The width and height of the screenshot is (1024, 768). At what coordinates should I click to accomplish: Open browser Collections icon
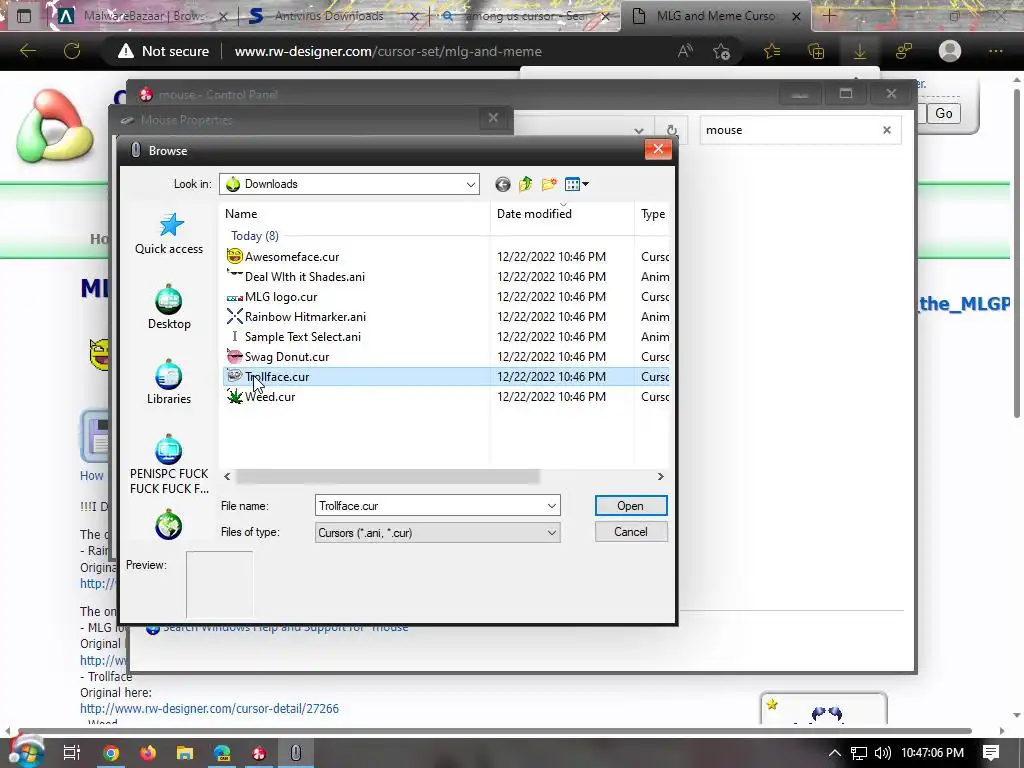pos(816,51)
